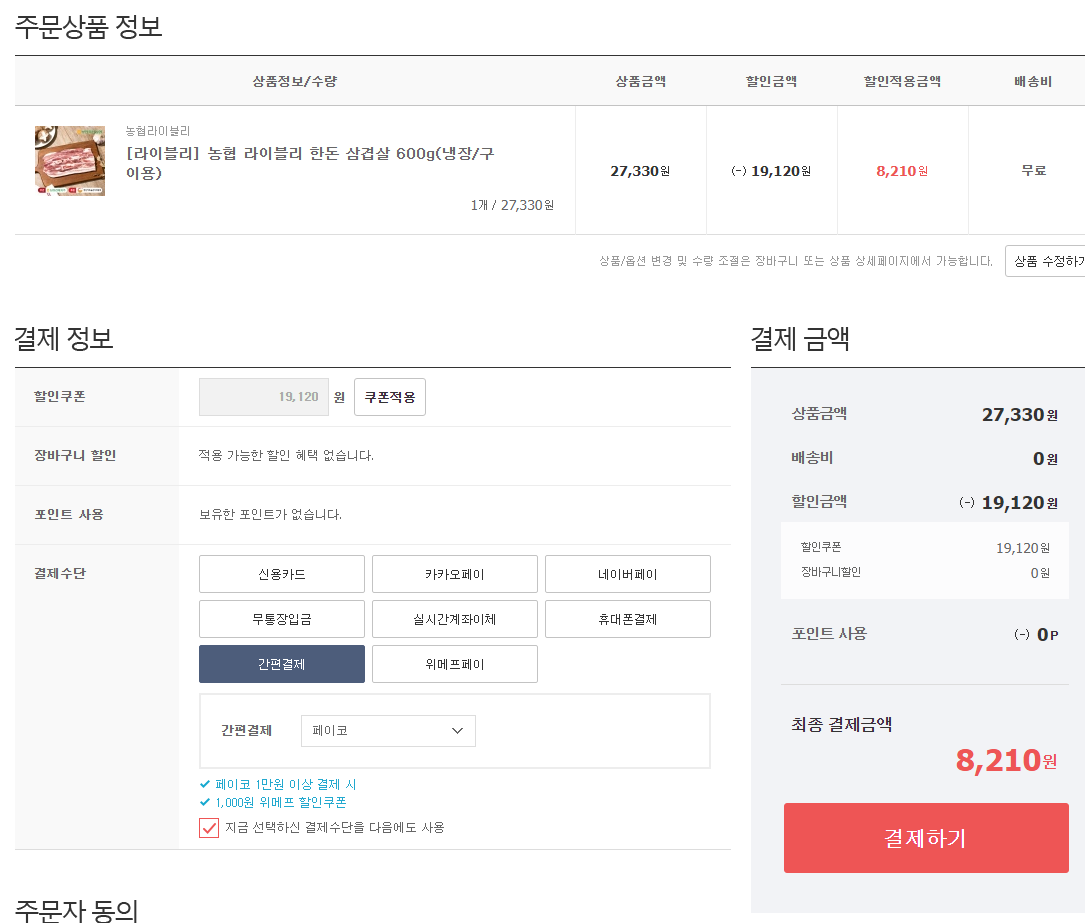Click the 1개 / 27,330원 quantity text
The width and height of the screenshot is (1085, 923).
512,205
